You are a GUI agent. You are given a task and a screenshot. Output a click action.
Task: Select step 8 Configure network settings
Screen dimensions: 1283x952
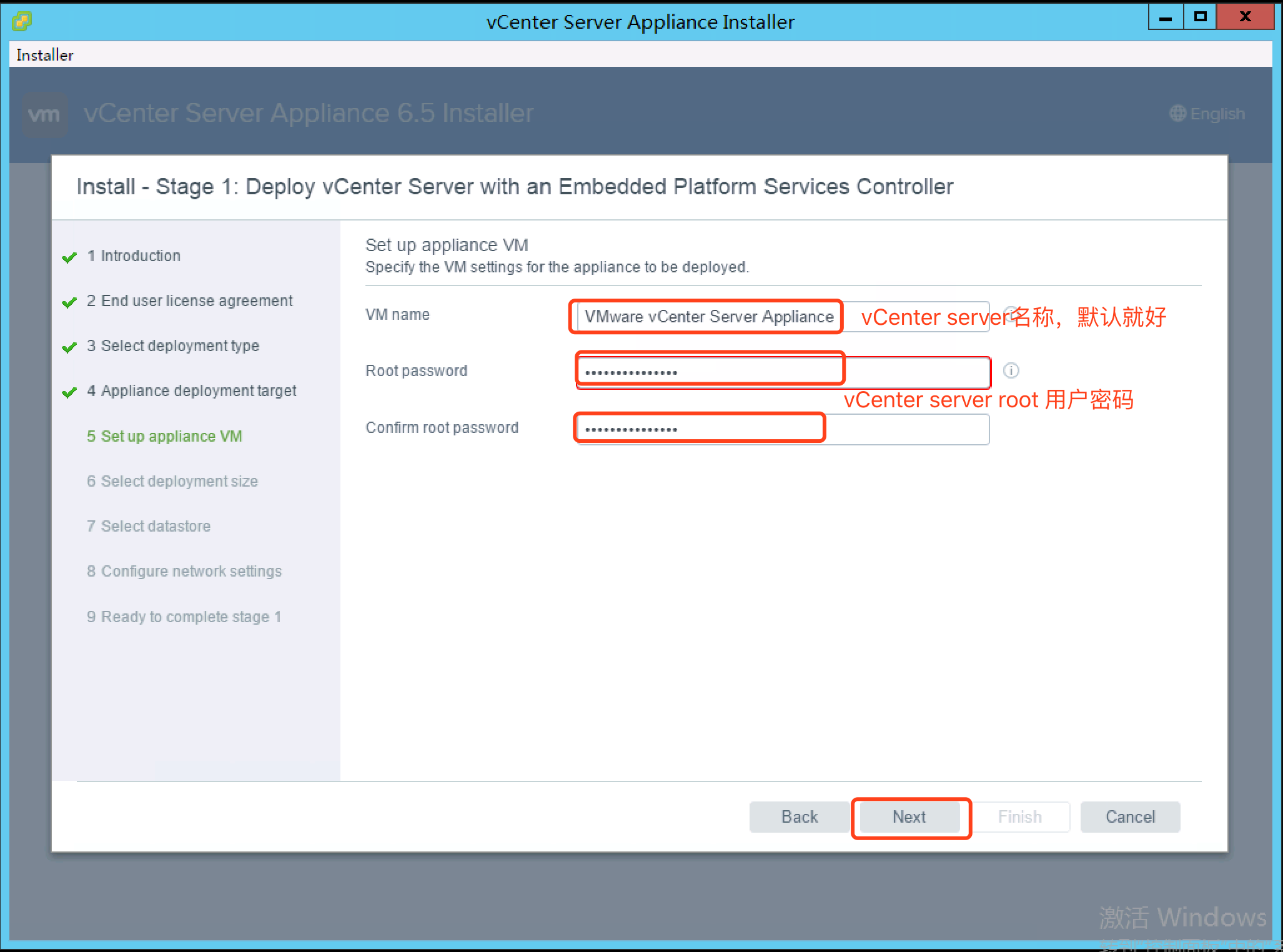(x=184, y=571)
